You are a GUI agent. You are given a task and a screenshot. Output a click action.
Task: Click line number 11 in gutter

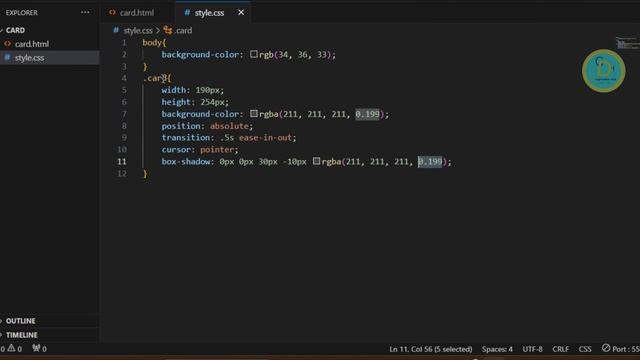coord(122,161)
